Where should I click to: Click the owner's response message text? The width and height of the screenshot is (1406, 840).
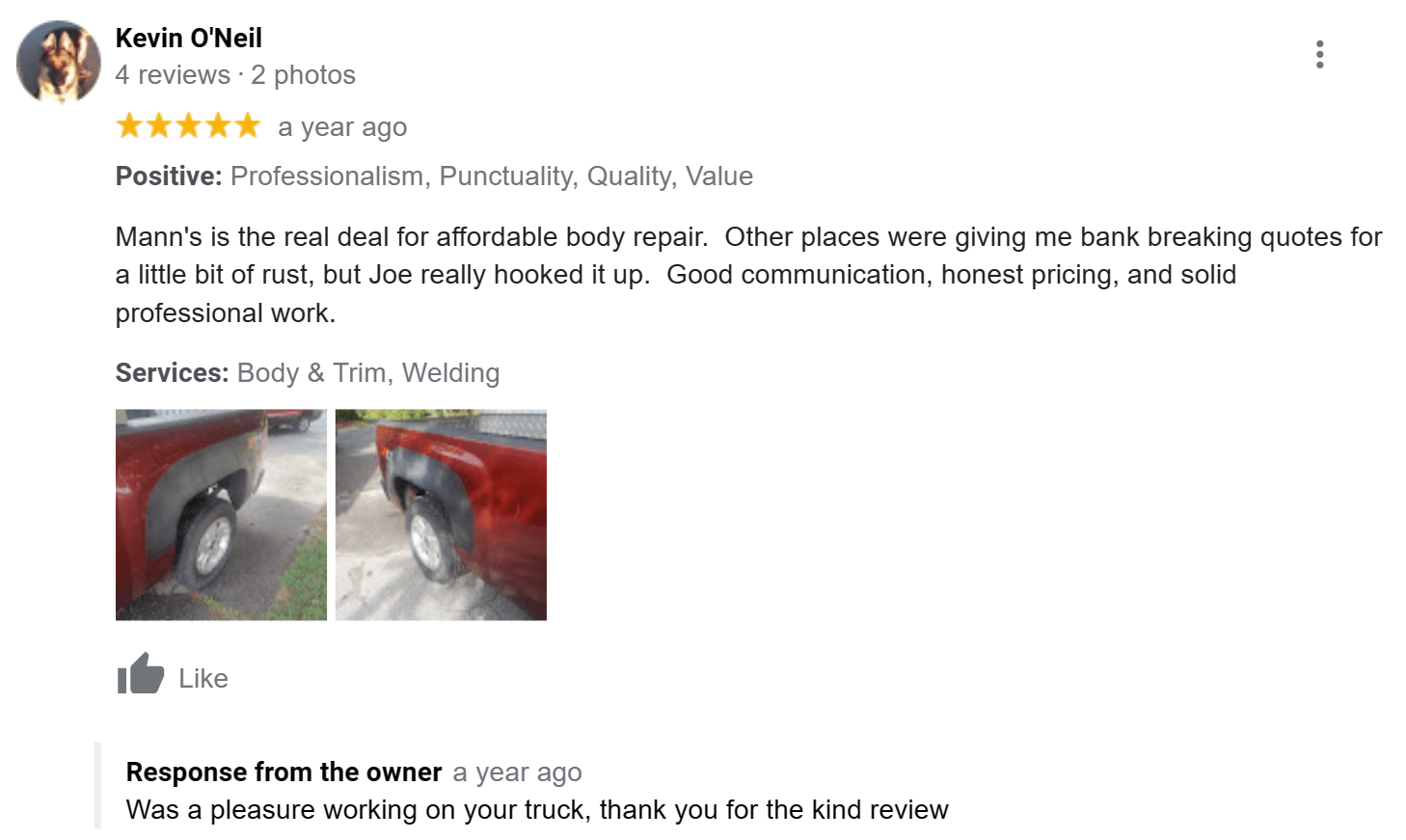pyautogui.click(x=536, y=809)
